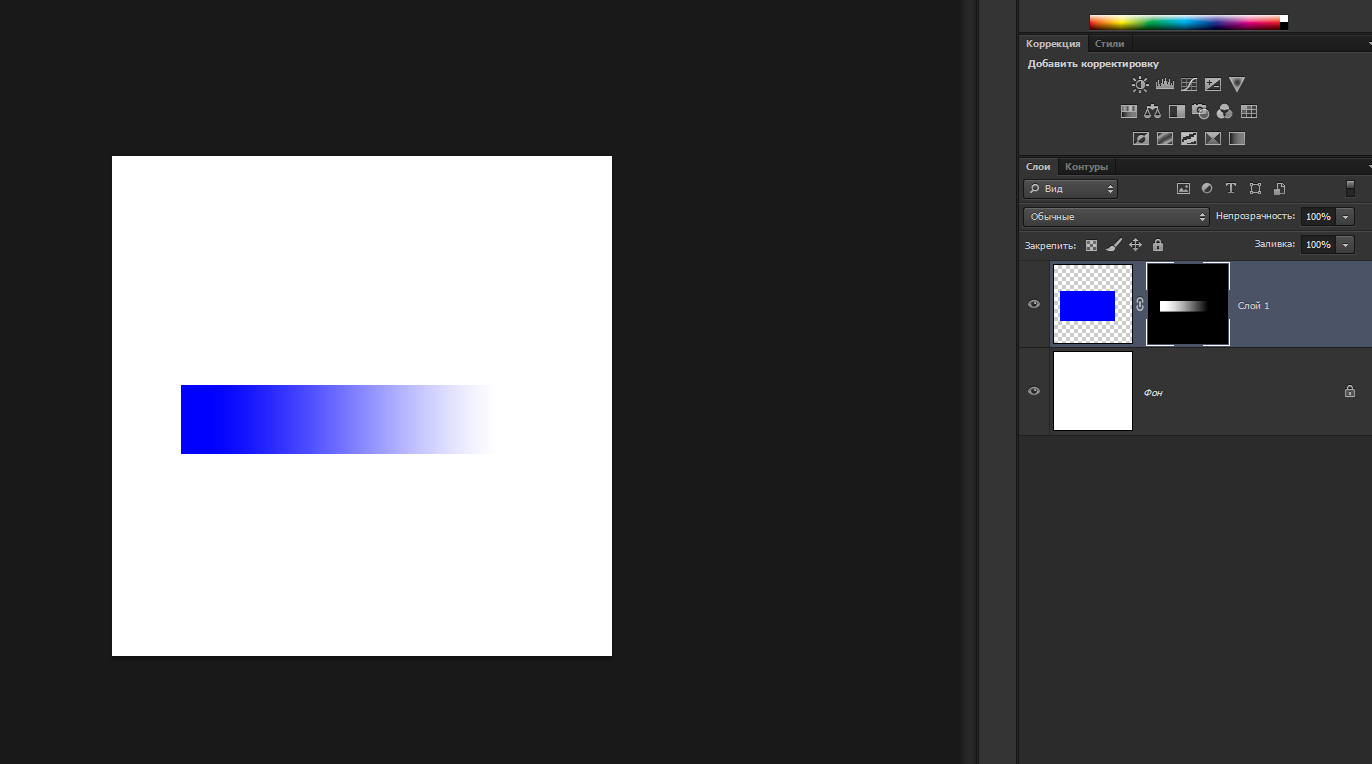Viewport: 1372px width, 764px height.
Task: Add a Levels adjustment (histogram icon)
Action: pos(1164,85)
